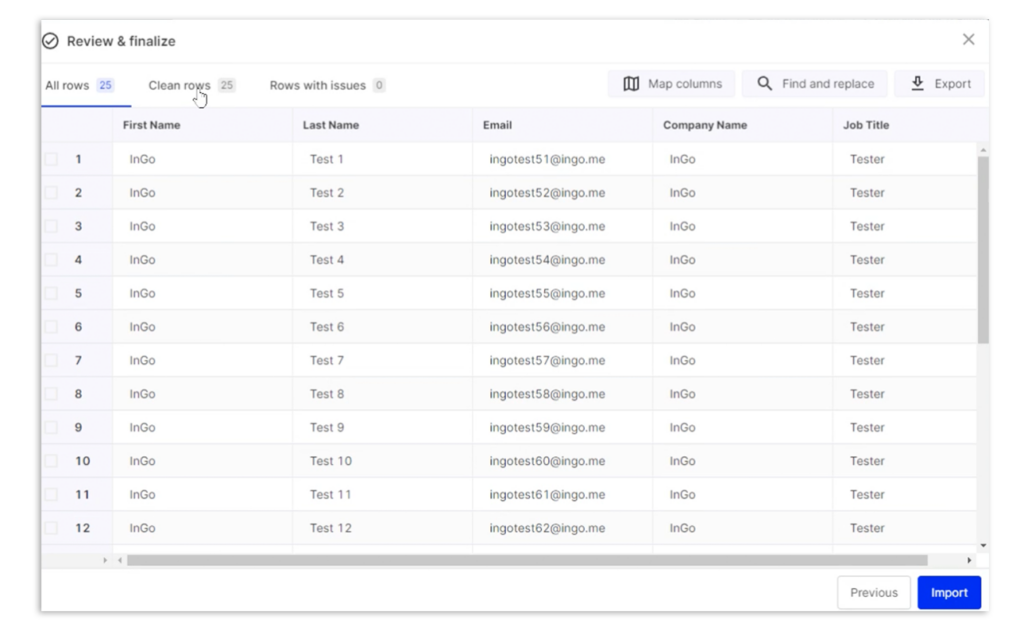Image resolution: width=1024 pixels, height=635 pixels.
Task: Export the data with Export button
Action: tap(939, 84)
